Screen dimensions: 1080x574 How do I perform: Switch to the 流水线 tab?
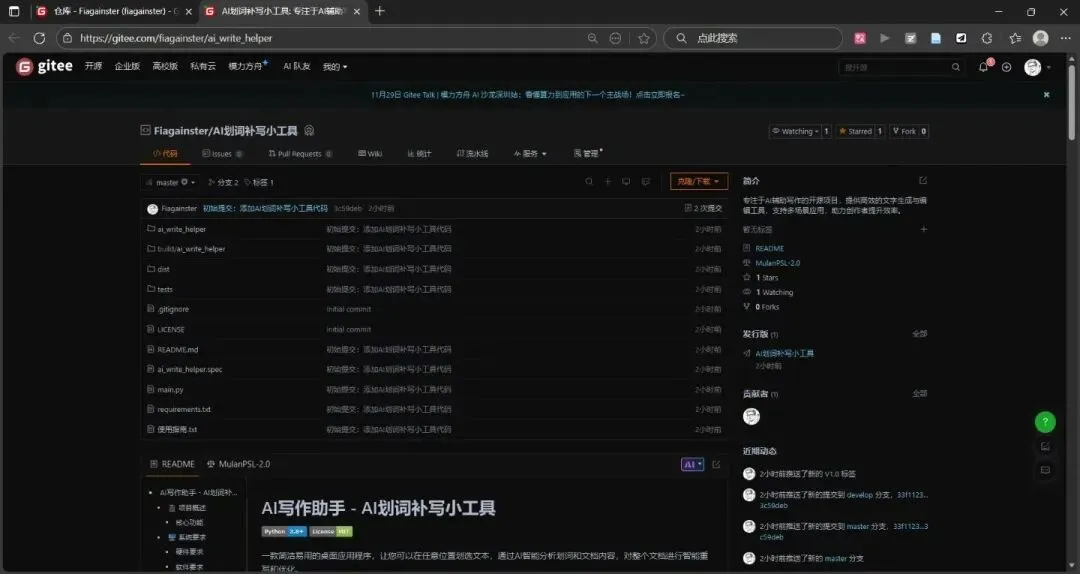[x=472, y=154]
